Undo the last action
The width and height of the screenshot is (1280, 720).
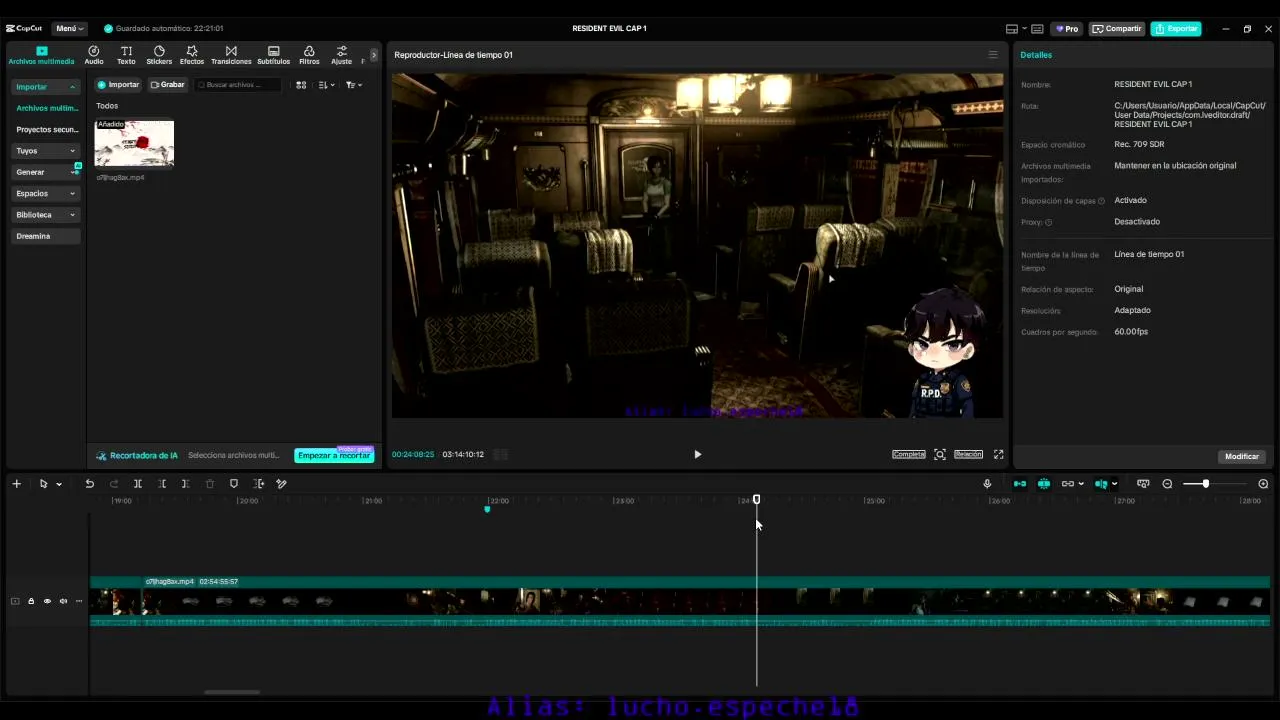click(x=89, y=484)
